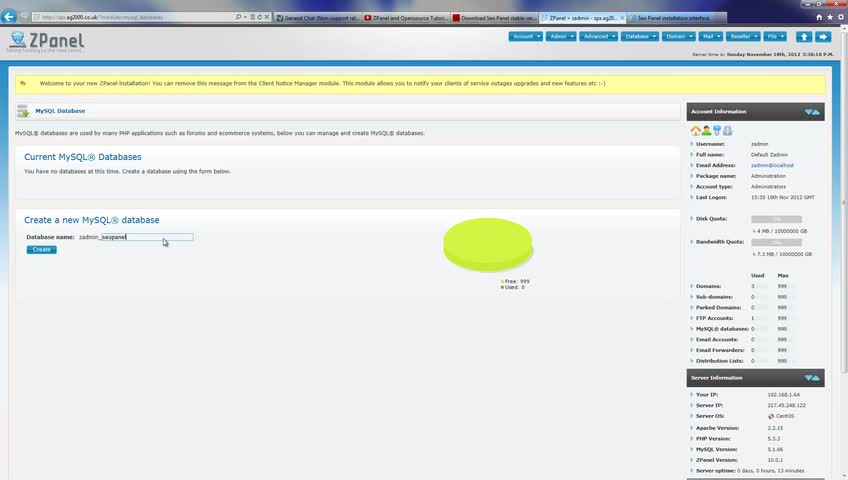Open the Domain dropdown menu

click(x=678, y=36)
